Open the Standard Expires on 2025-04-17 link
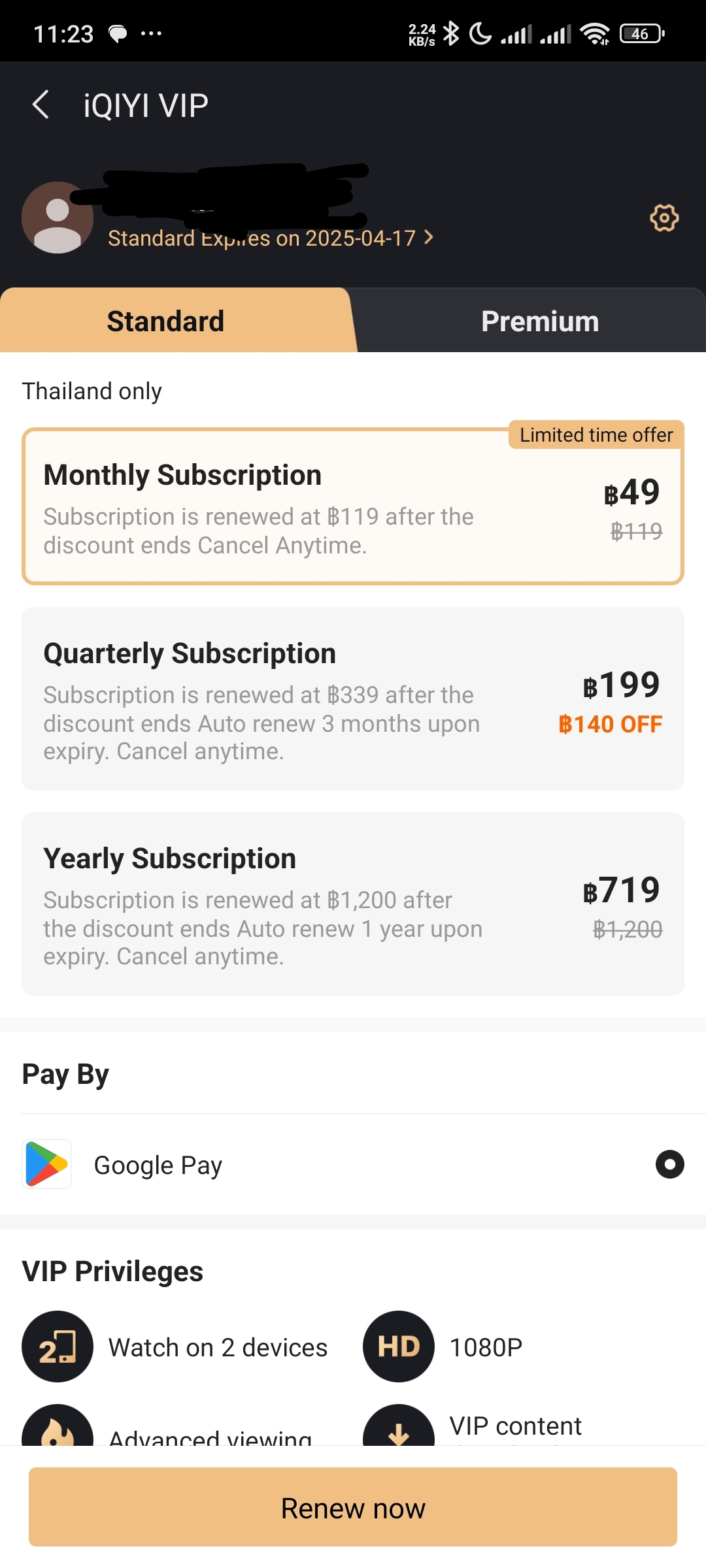Image resolution: width=706 pixels, height=1568 pixels. tap(261, 238)
